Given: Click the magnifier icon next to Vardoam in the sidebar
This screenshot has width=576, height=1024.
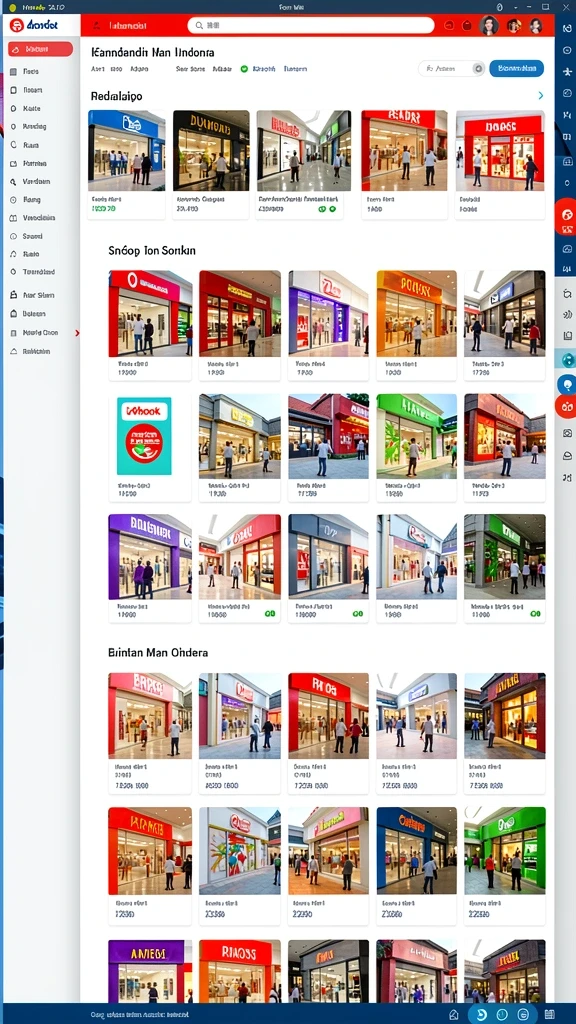Looking at the screenshot, I should [x=14, y=182].
